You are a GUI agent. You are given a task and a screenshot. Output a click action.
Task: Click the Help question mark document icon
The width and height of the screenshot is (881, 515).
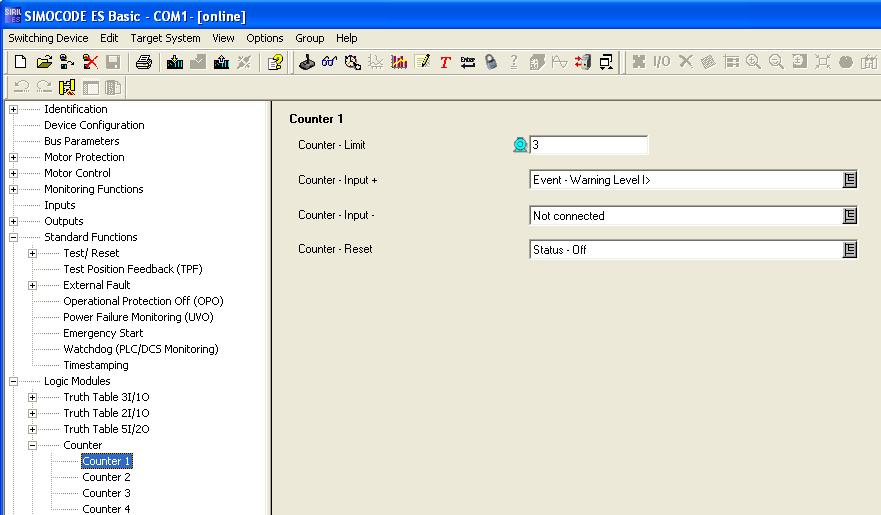pyautogui.click(x=275, y=62)
